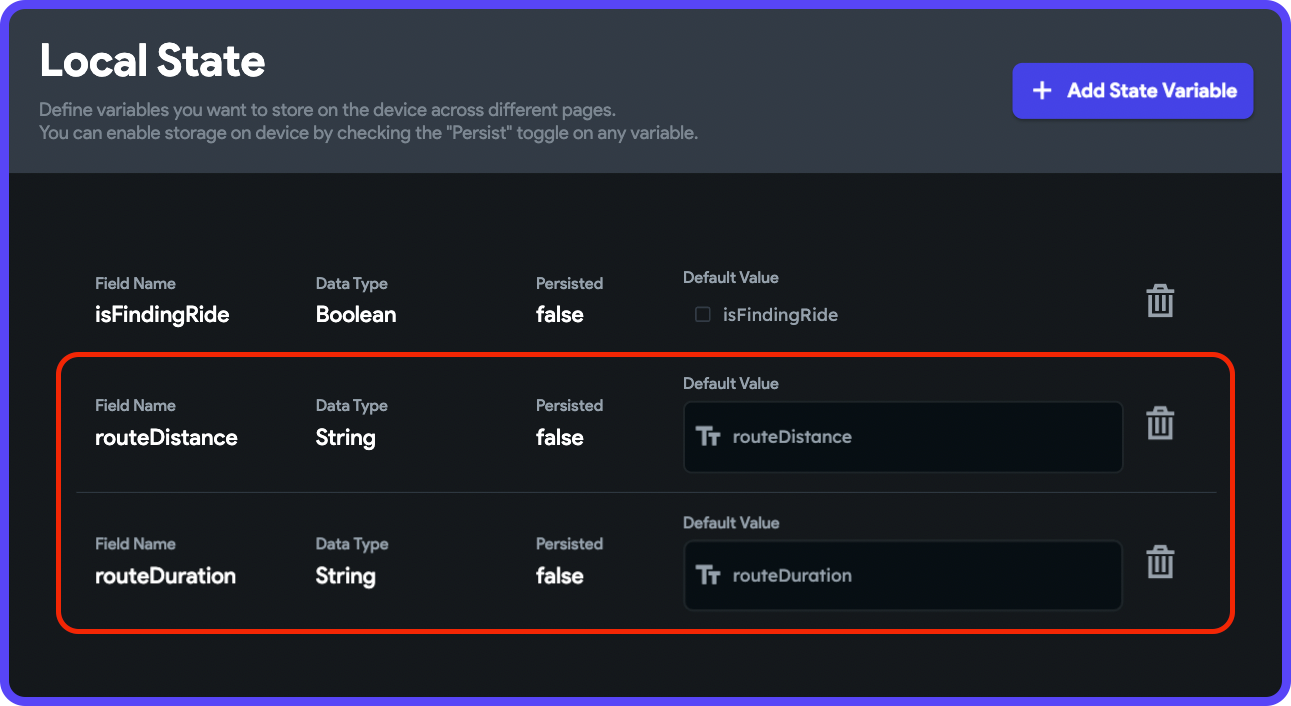Select the trash icon beside isFindingRide row
The image size is (1291, 706).
pos(1159,299)
